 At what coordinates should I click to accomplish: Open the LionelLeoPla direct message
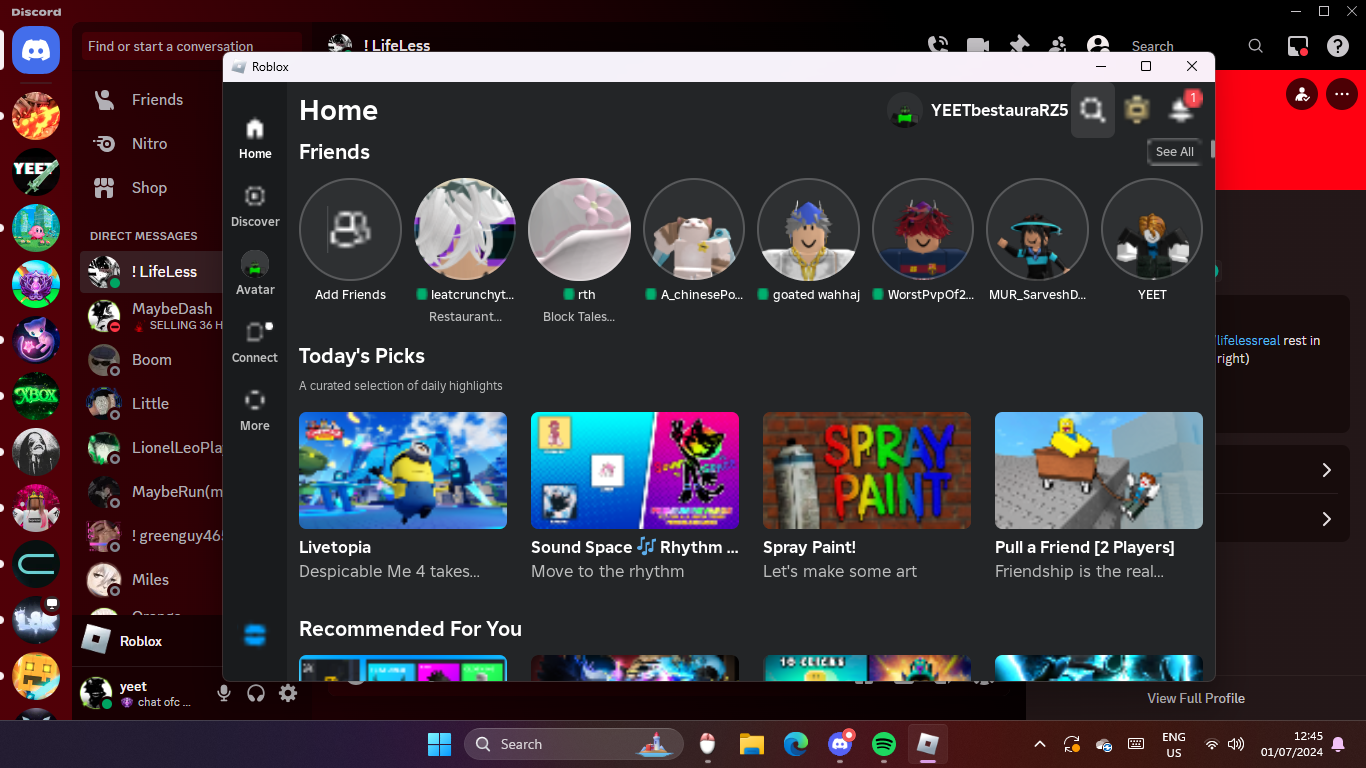coord(151,448)
